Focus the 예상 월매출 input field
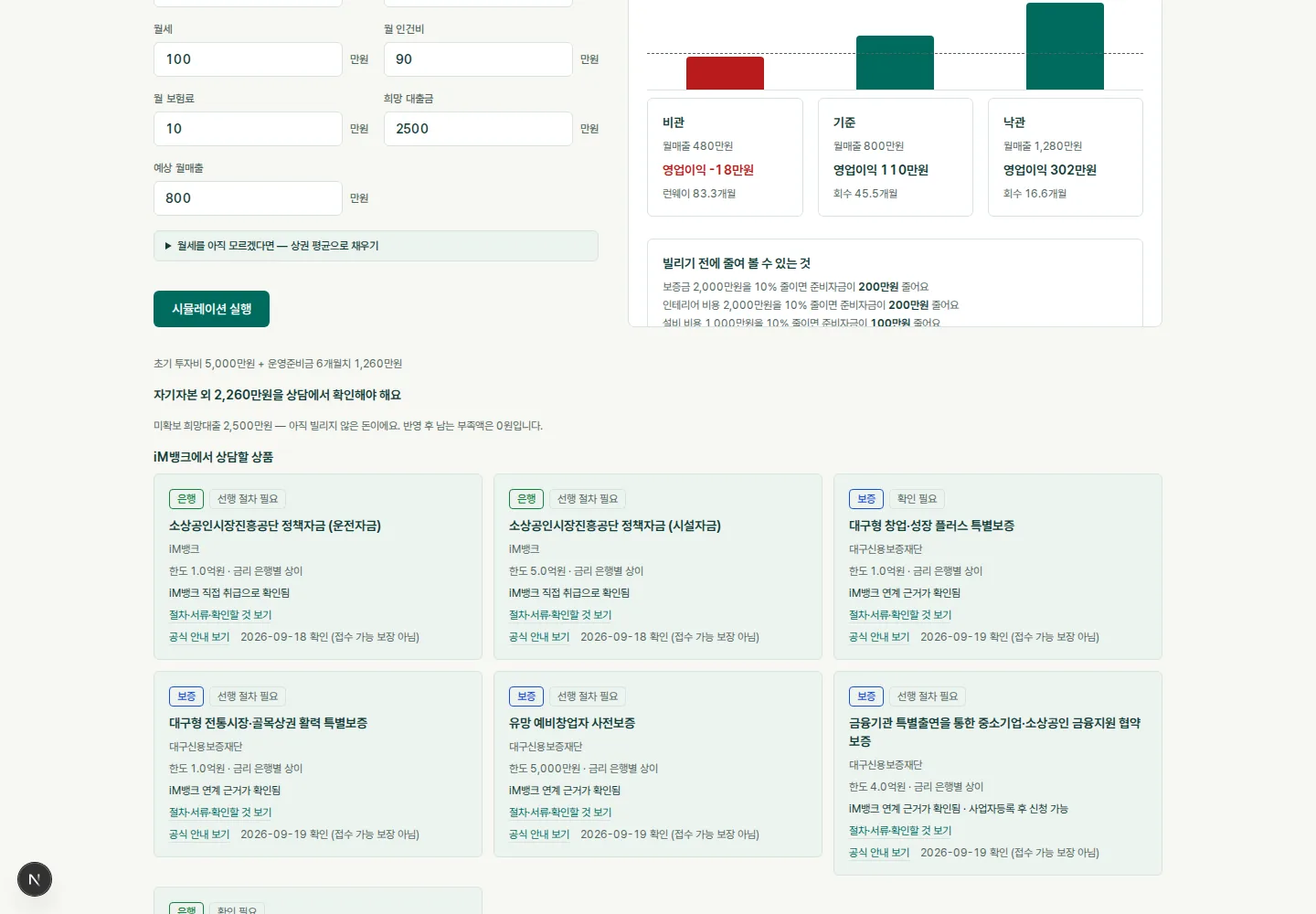The height and width of the screenshot is (914, 1316). pos(248,198)
